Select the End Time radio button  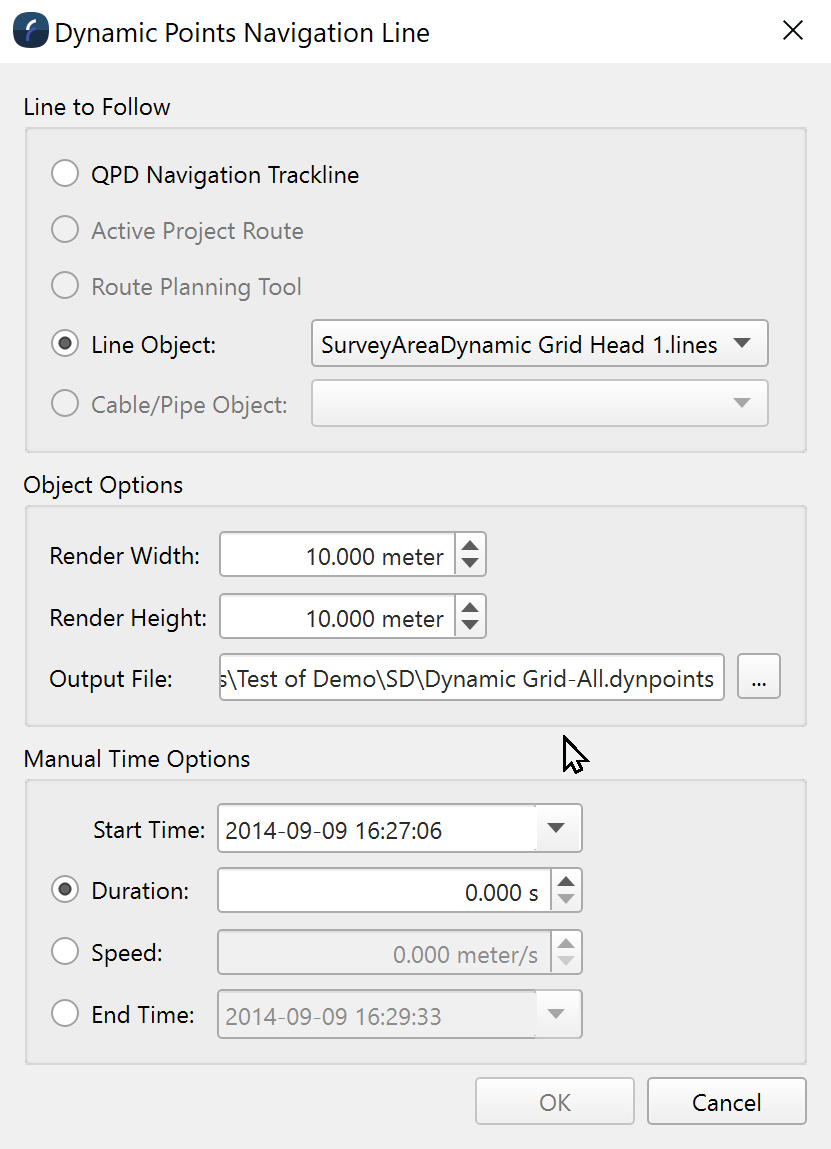tap(65, 1015)
